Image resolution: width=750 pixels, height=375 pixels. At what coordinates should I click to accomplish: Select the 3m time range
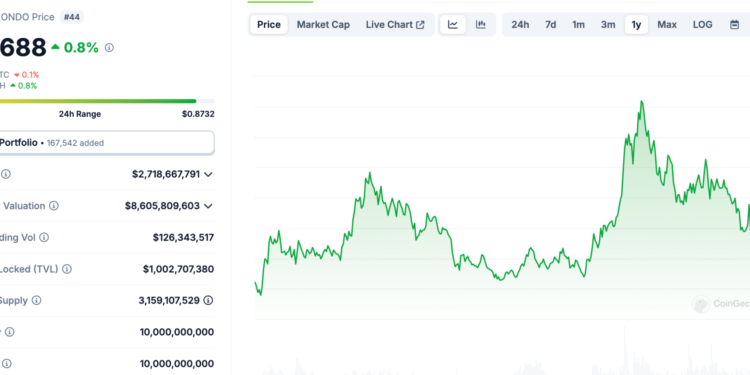(608, 24)
